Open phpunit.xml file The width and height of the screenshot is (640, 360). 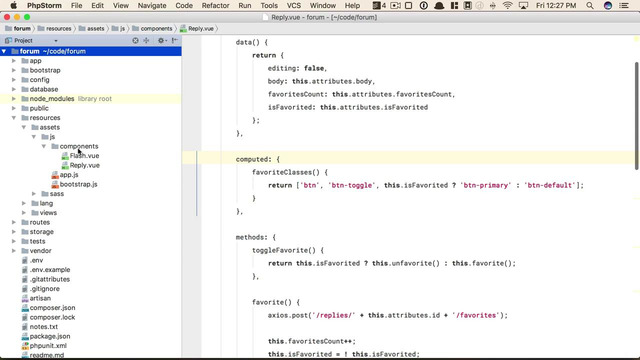point(48,346)
